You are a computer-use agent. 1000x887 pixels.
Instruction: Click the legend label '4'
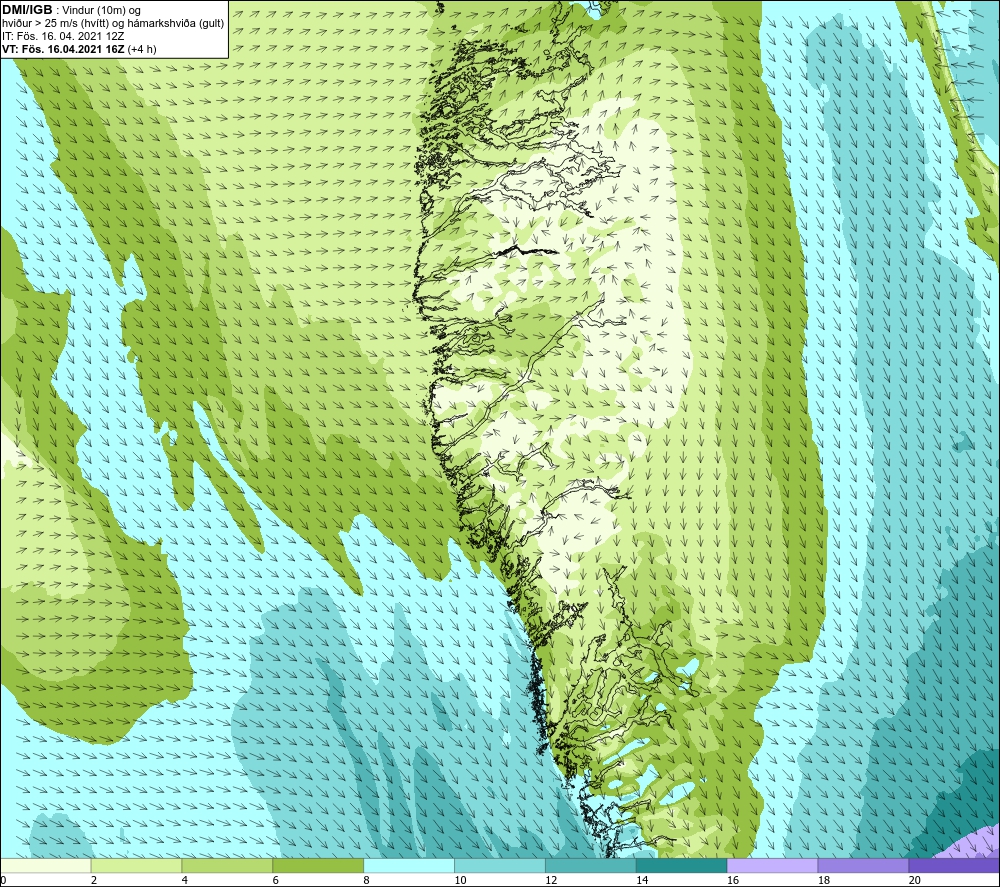[x=184, y=880]
